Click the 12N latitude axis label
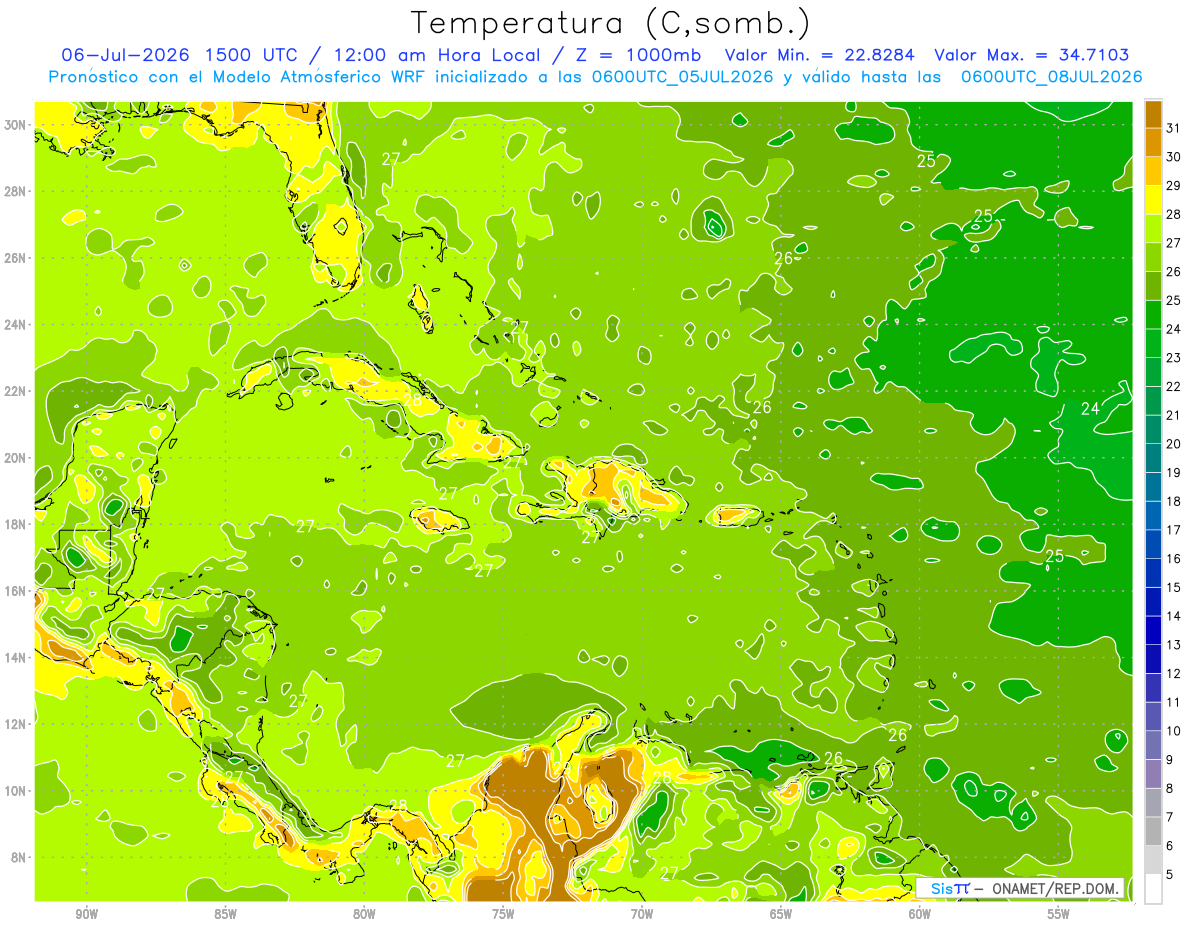The width and height of the screenshot is (1200, 927). click(16, 724)
